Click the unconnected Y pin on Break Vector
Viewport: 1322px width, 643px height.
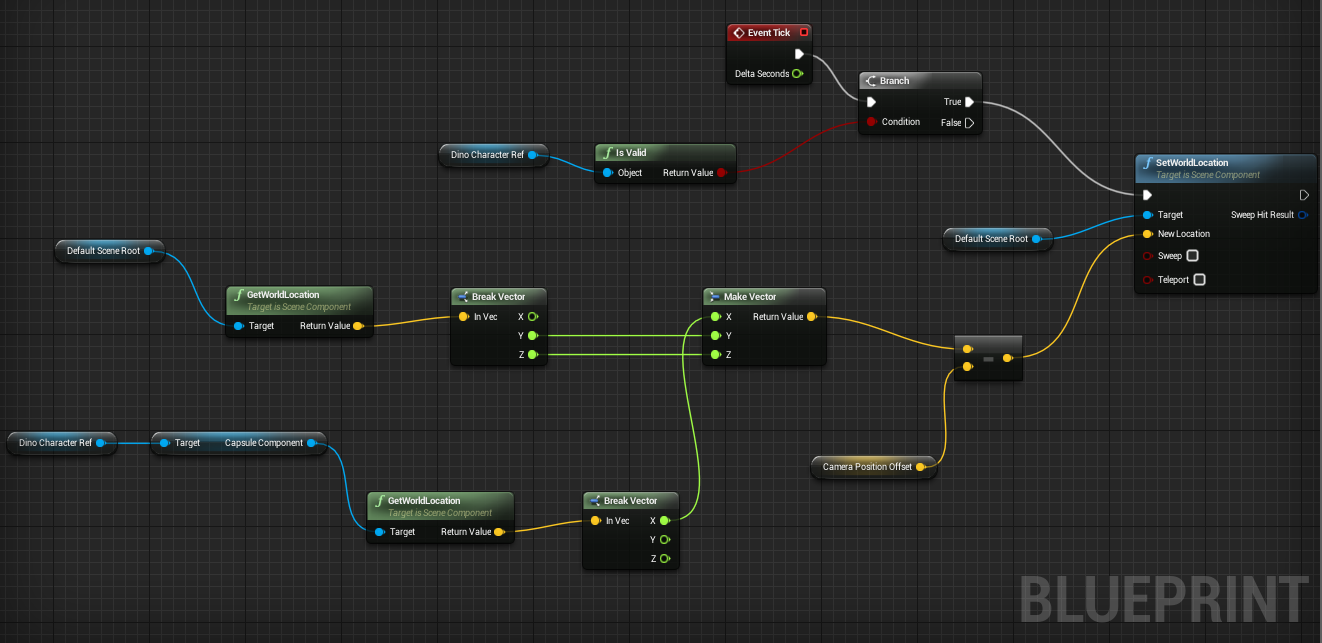665,540
